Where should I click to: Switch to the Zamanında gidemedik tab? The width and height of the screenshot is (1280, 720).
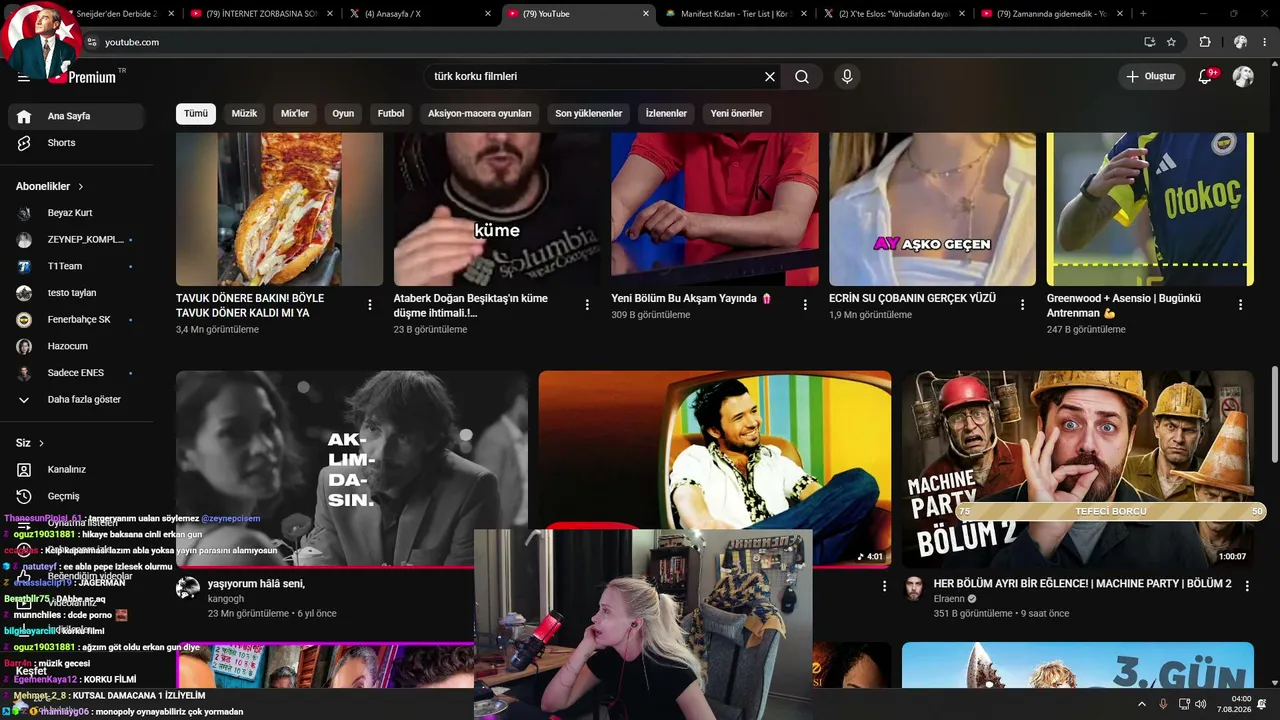coord(1051,14)
